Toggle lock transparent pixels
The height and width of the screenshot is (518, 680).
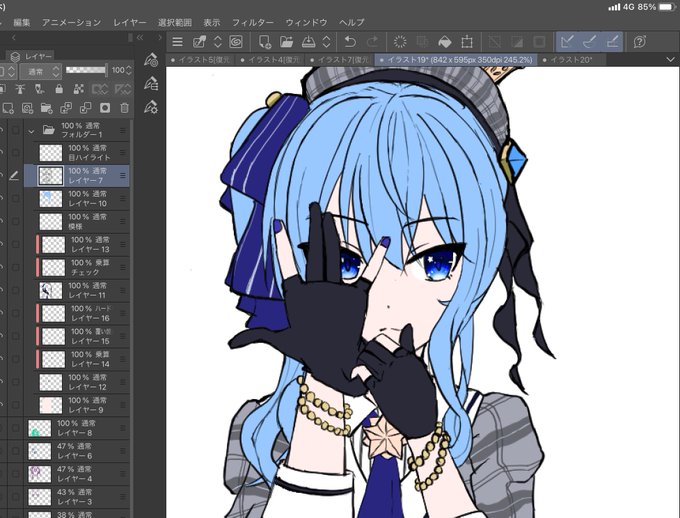(78, 89)
